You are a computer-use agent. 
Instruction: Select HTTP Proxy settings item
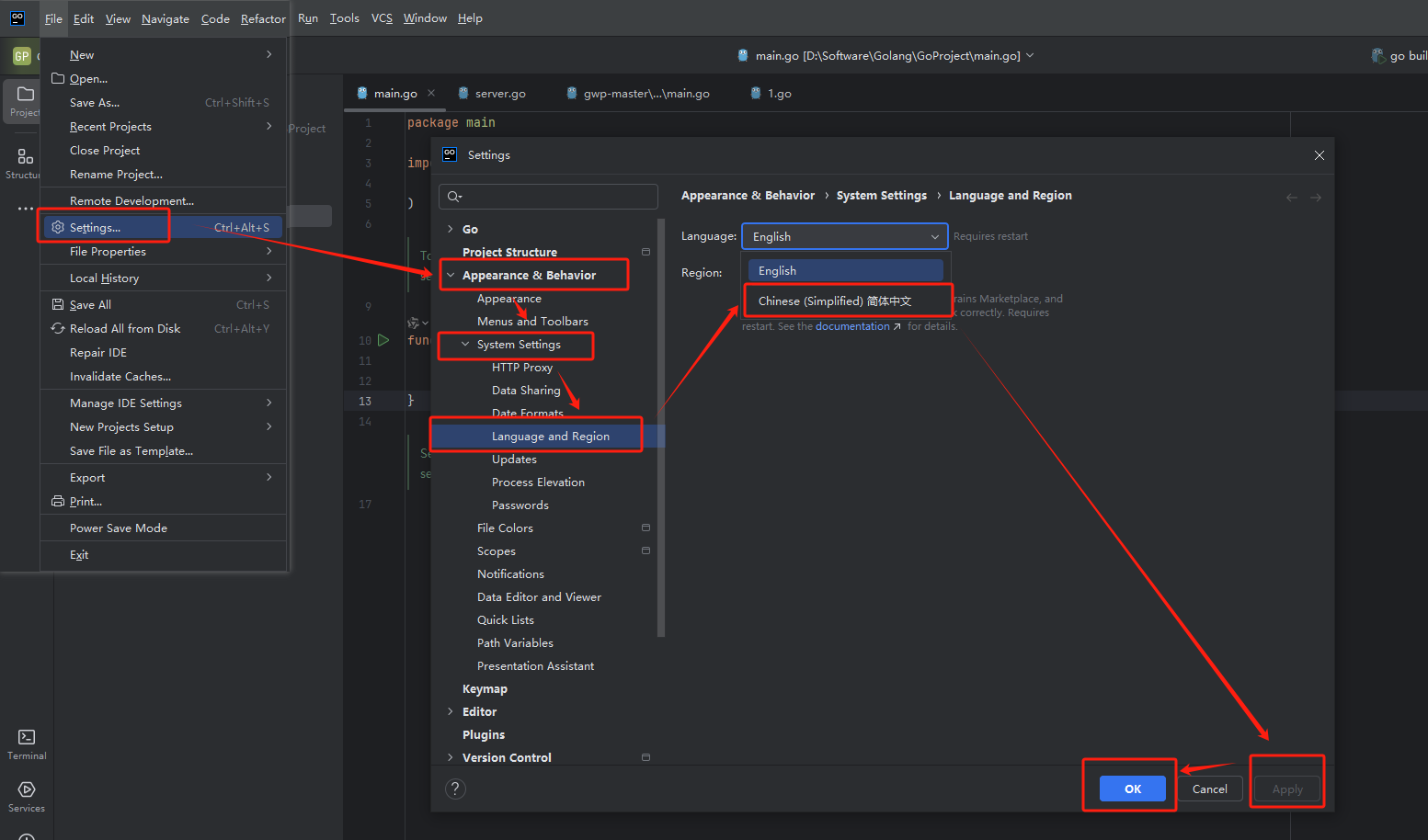[x=522, y=367]
